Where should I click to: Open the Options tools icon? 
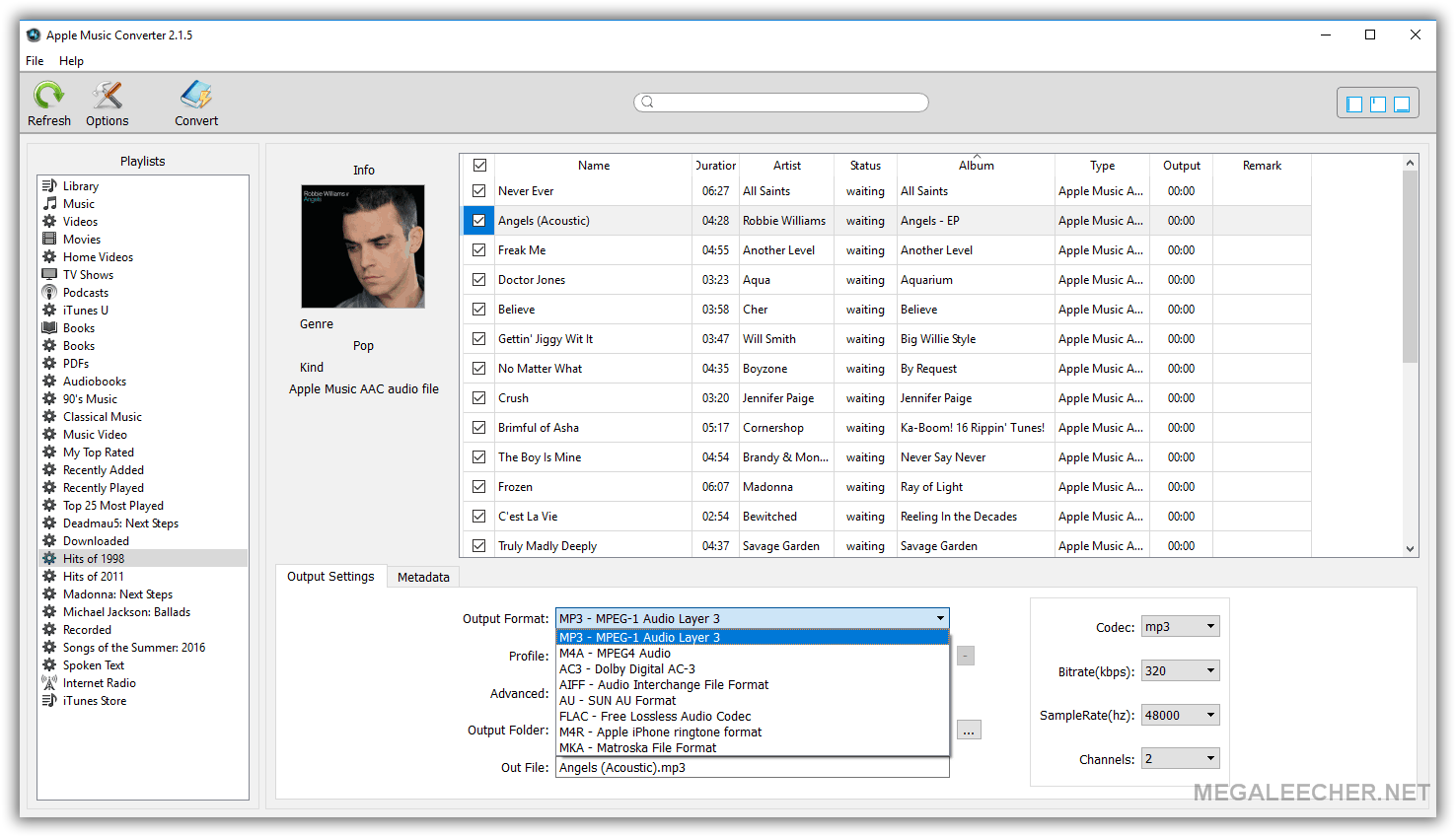pyautogui.click(x=107, y=95)
